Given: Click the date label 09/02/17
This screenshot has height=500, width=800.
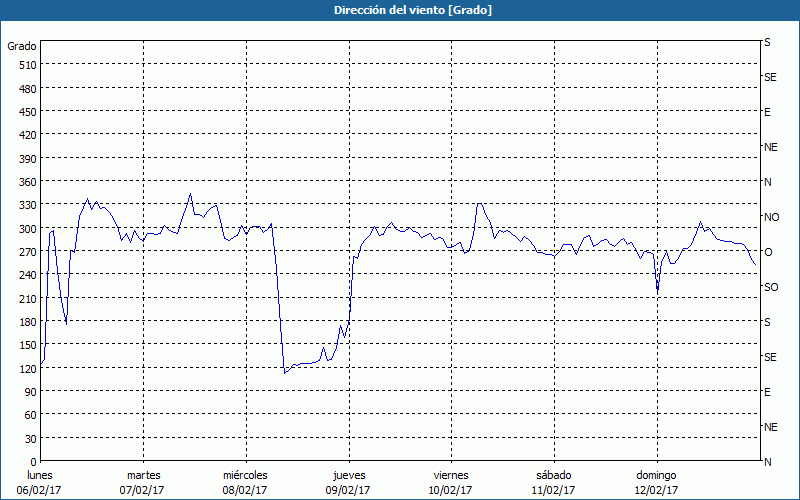Looking at the screenshot, I should click(348, 490).
